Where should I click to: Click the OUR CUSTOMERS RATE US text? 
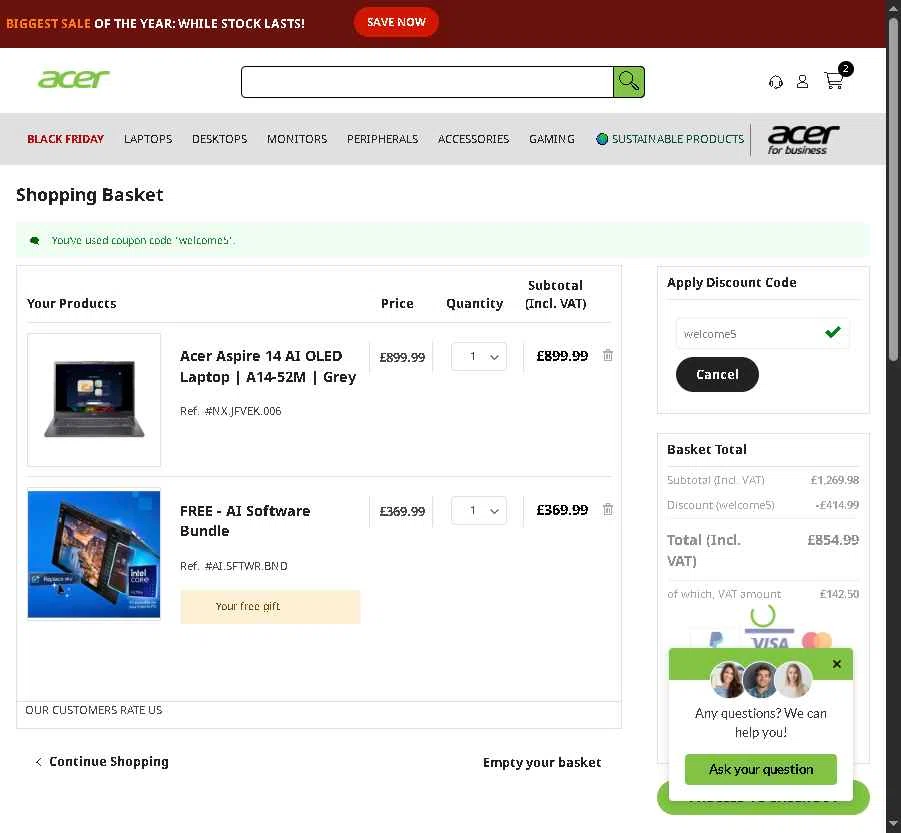click(94, 710)
